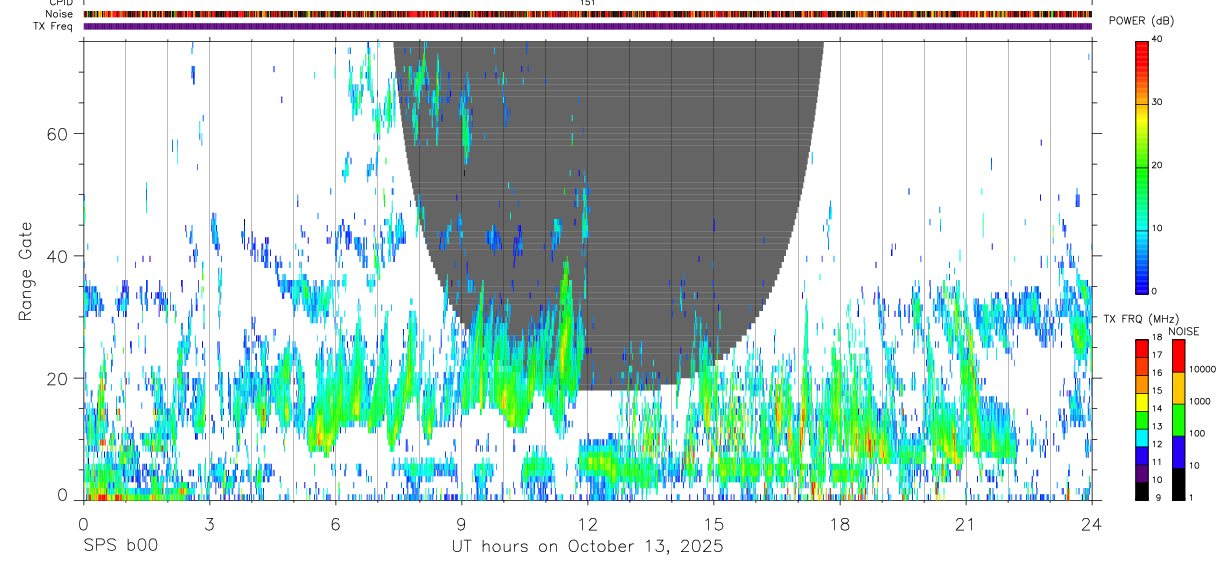Click the 10 tick on POWER scale
The height and width of the screenshot is (567, 1228).
[1158, 229]
